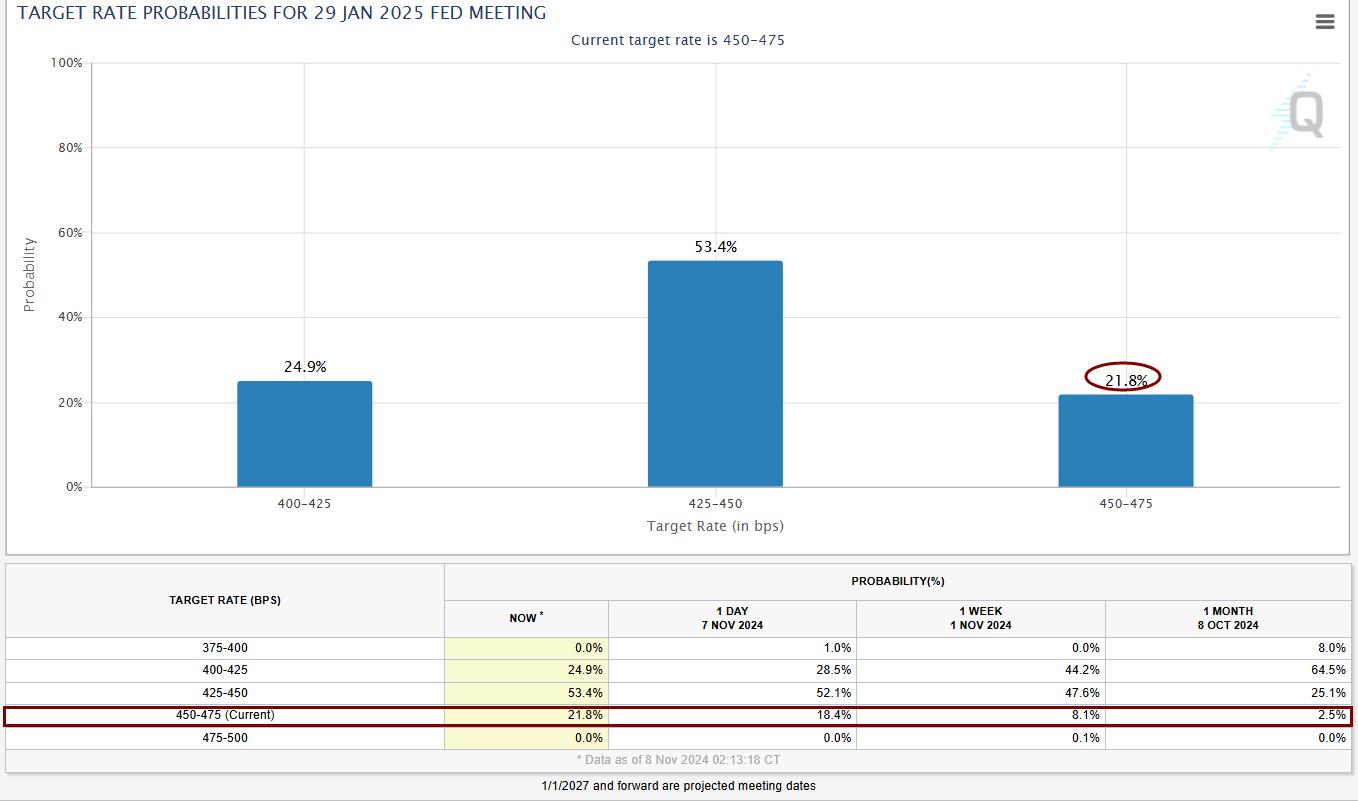
Task: Click the TARGET RATE (BPS) table header
Action: (225, 600)
